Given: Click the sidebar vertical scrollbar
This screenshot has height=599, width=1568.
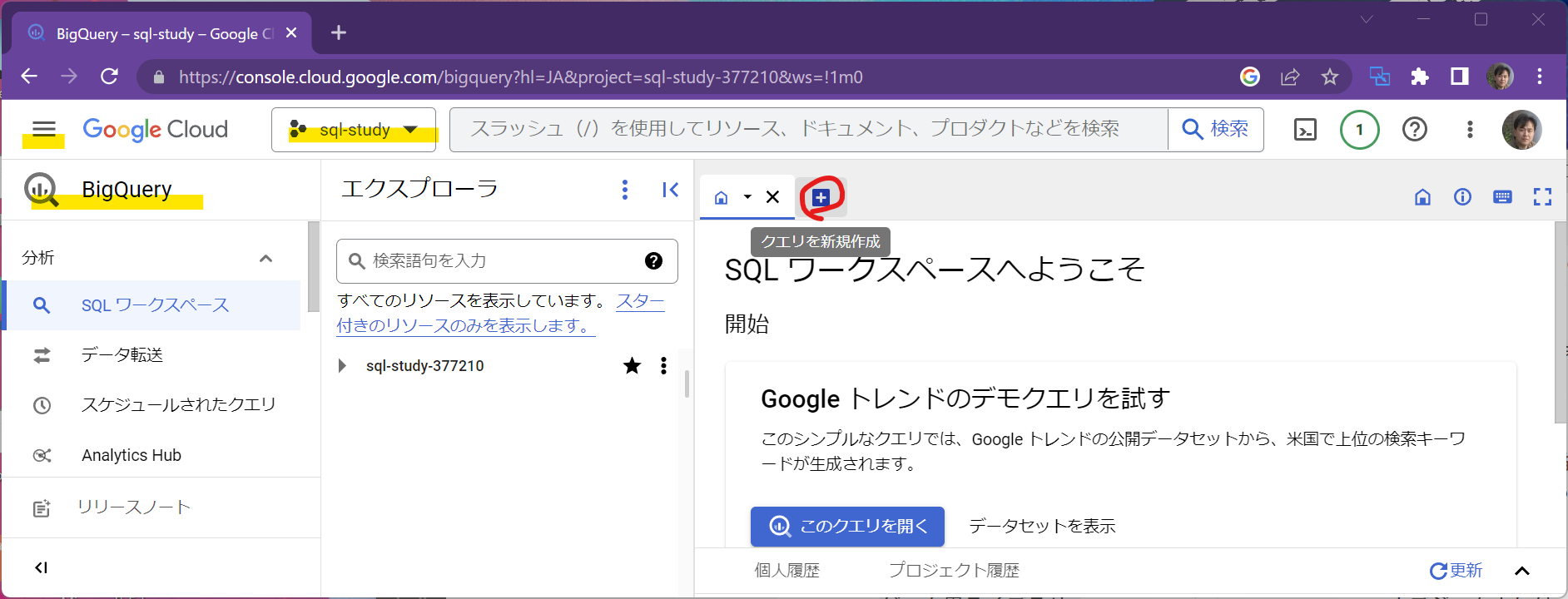Looking at the screenshot, I should point(314,266).
